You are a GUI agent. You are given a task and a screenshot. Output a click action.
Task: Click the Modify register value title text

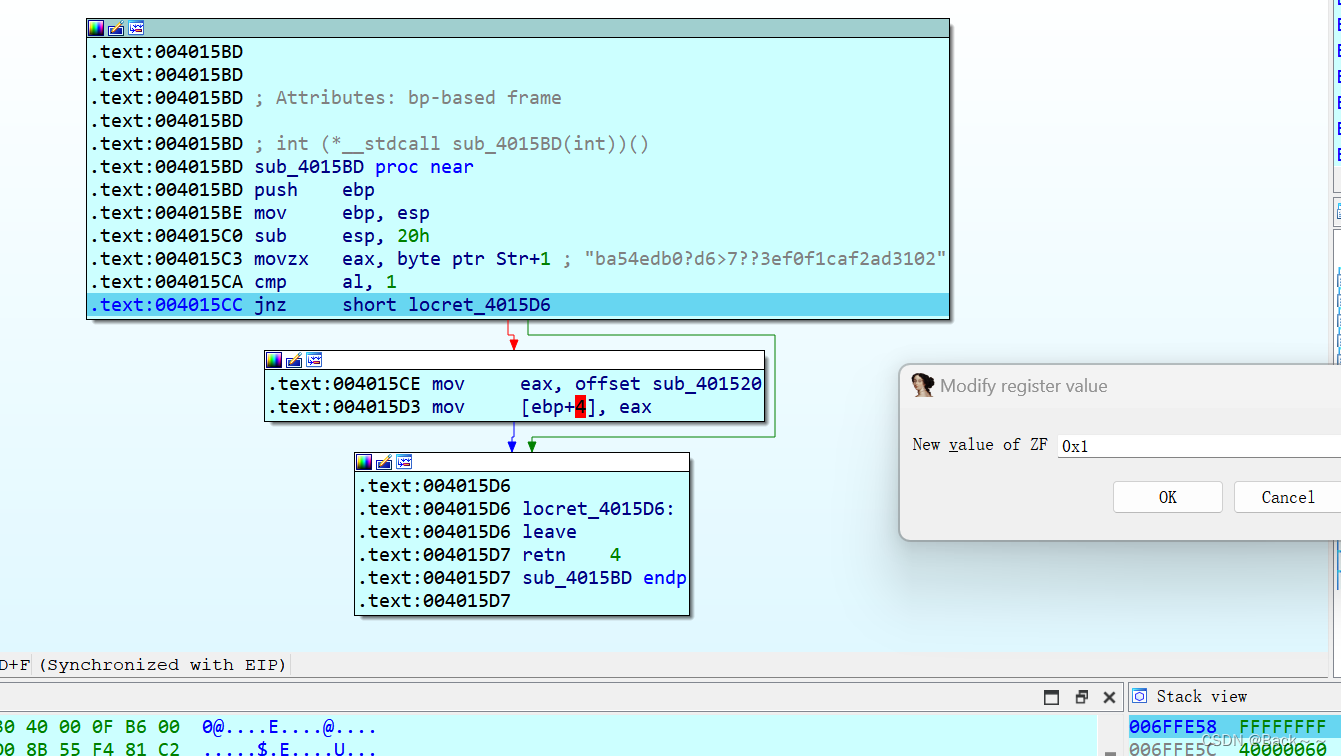[x=1024, y=386]
